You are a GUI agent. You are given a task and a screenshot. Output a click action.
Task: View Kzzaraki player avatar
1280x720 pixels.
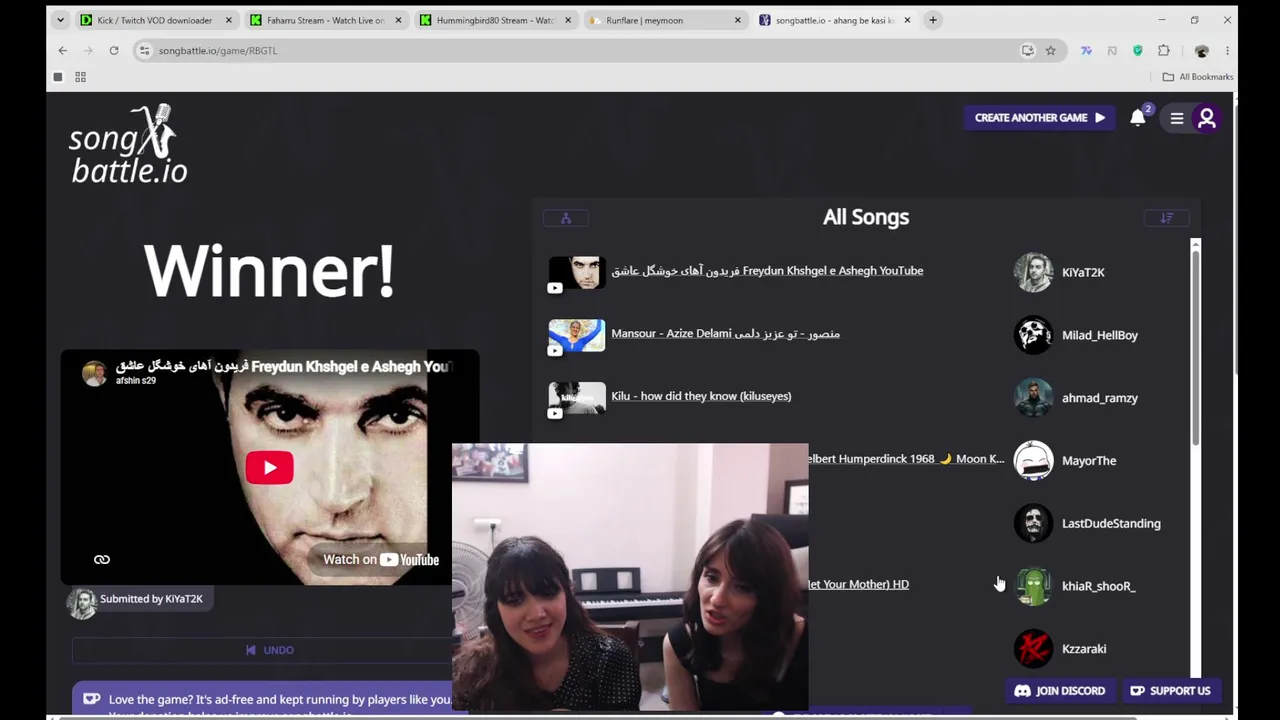click(x=1033, y=649)
